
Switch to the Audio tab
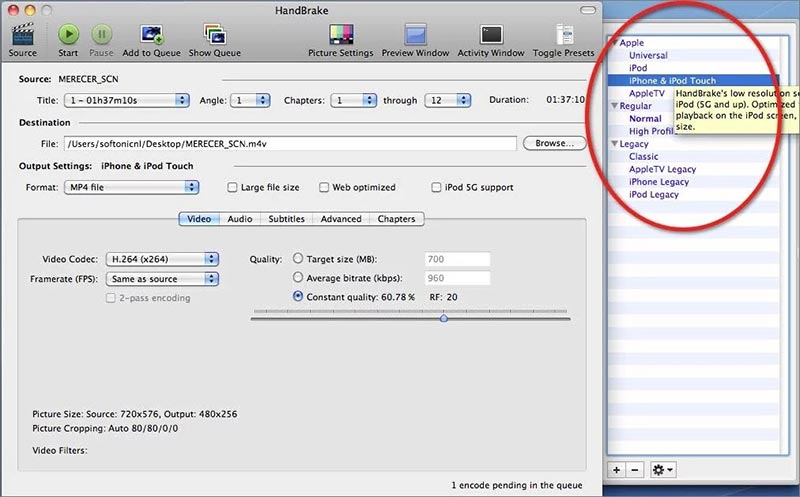239,219
